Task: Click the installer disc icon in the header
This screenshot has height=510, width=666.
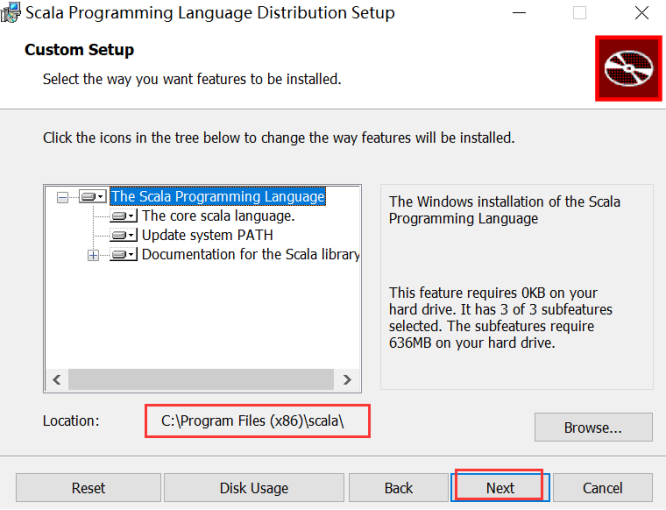Action: click(x=629, y=68)
